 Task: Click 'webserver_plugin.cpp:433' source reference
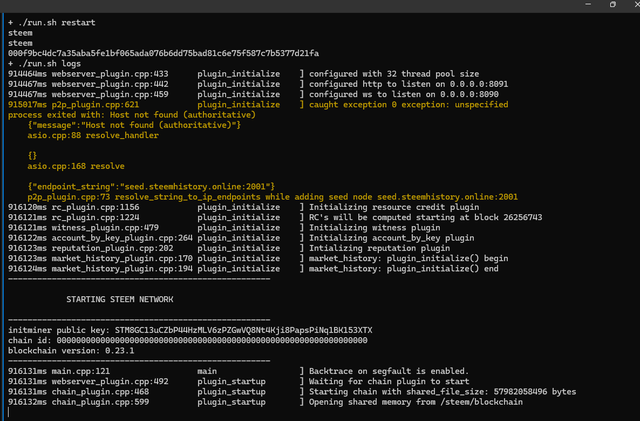click(110, 74)
